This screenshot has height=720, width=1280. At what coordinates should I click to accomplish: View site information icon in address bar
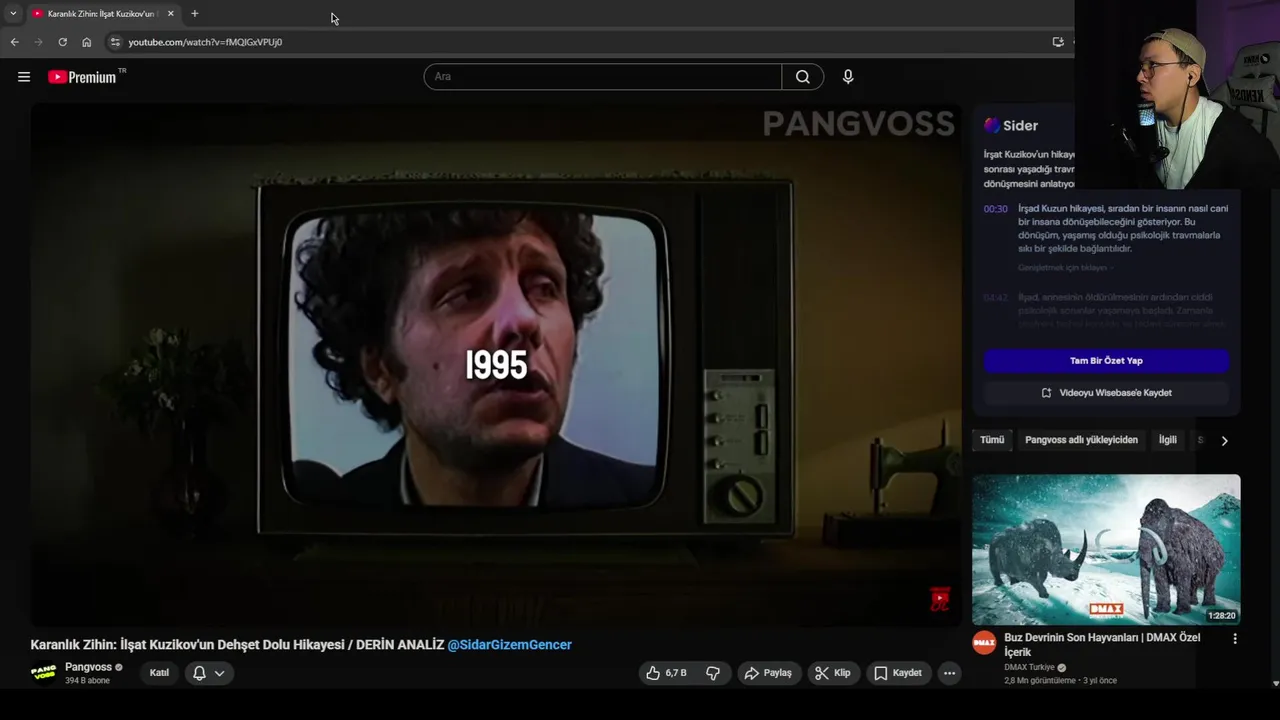pyautogui.click(x=115, y=42)
